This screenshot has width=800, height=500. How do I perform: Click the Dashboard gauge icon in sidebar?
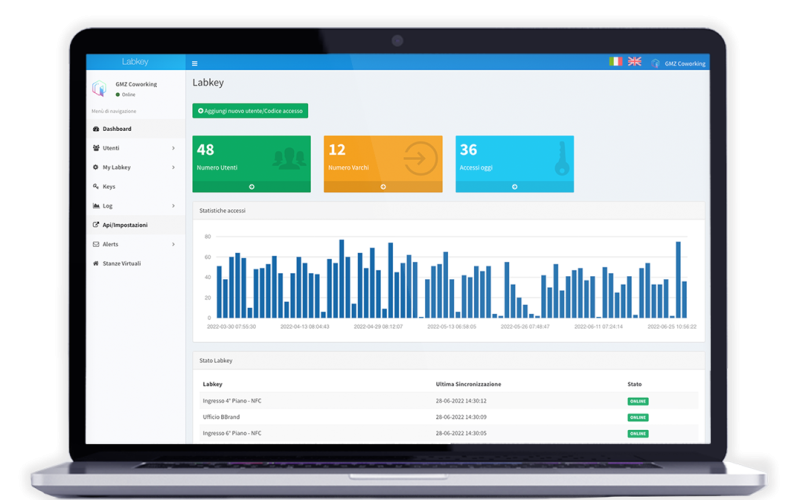point(95,129)
